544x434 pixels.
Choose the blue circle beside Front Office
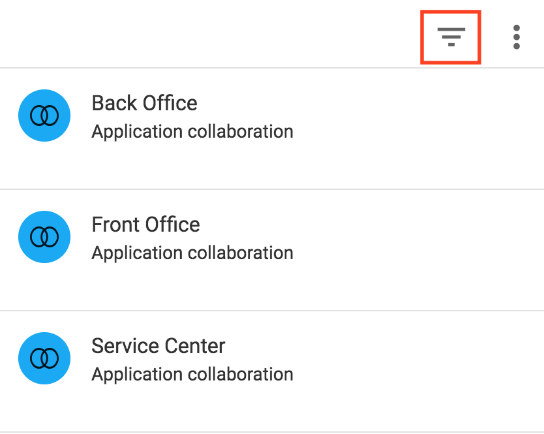click(x=44, y=237)
